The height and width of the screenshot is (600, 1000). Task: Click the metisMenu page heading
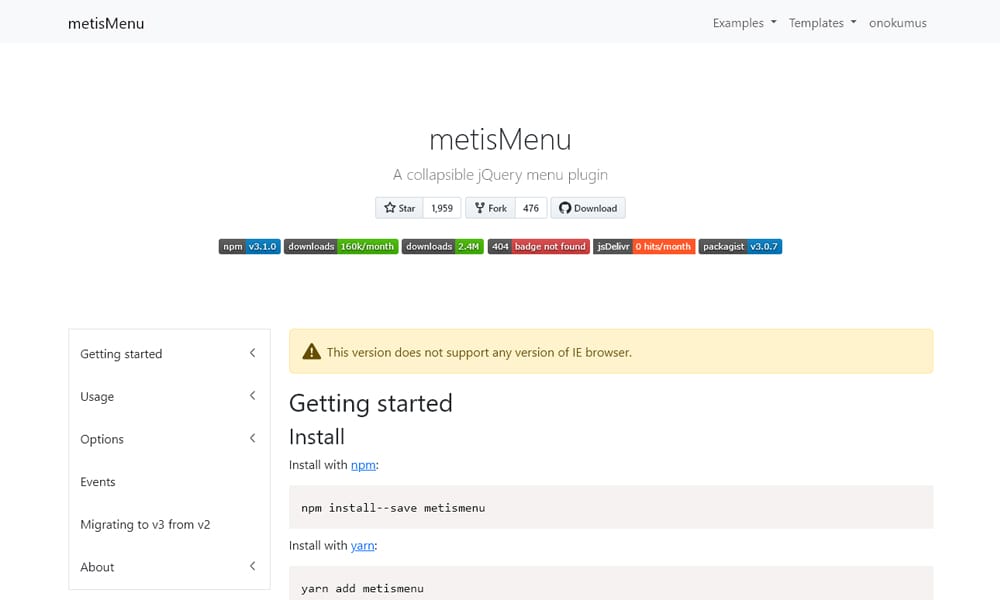(x=500, y=140)
